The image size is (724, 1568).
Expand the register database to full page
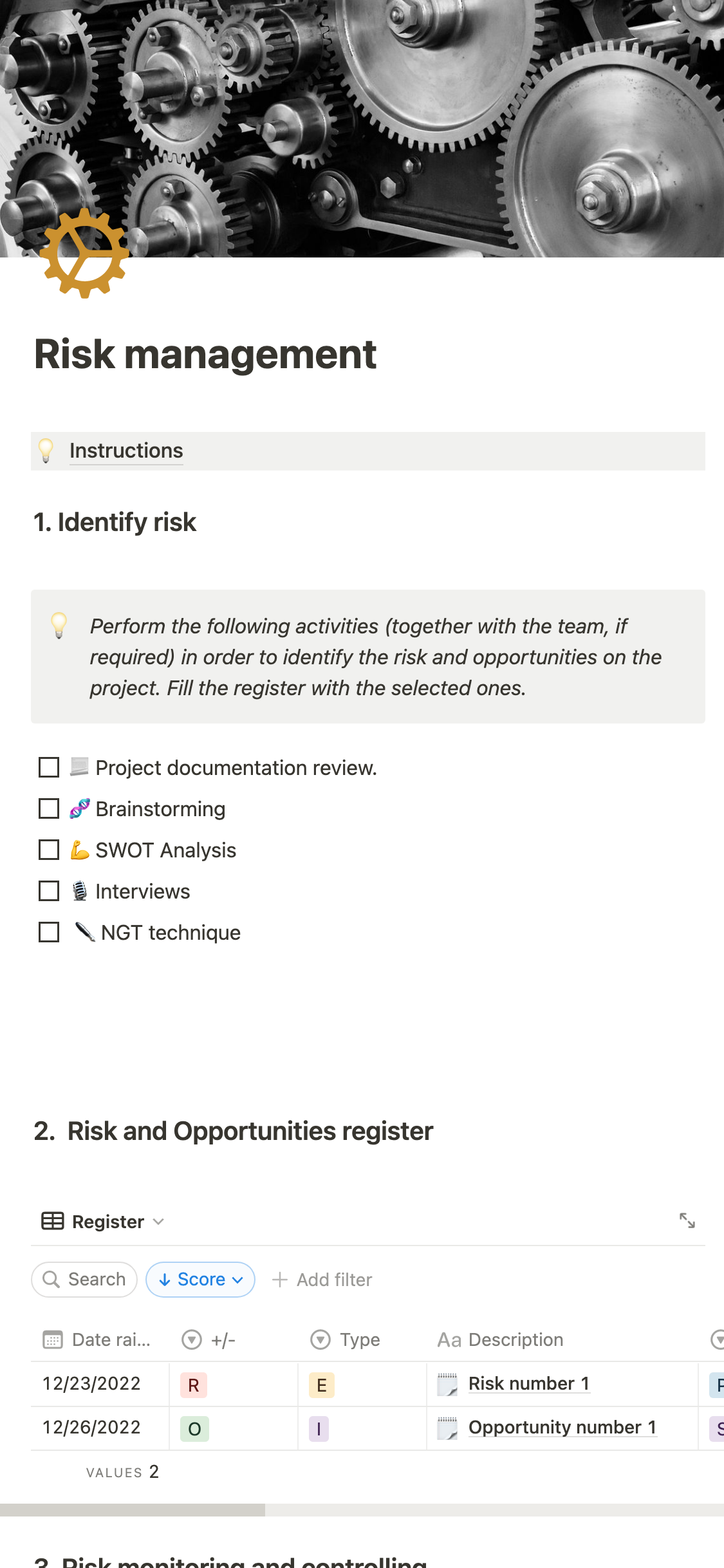[x=687, y=1220]
